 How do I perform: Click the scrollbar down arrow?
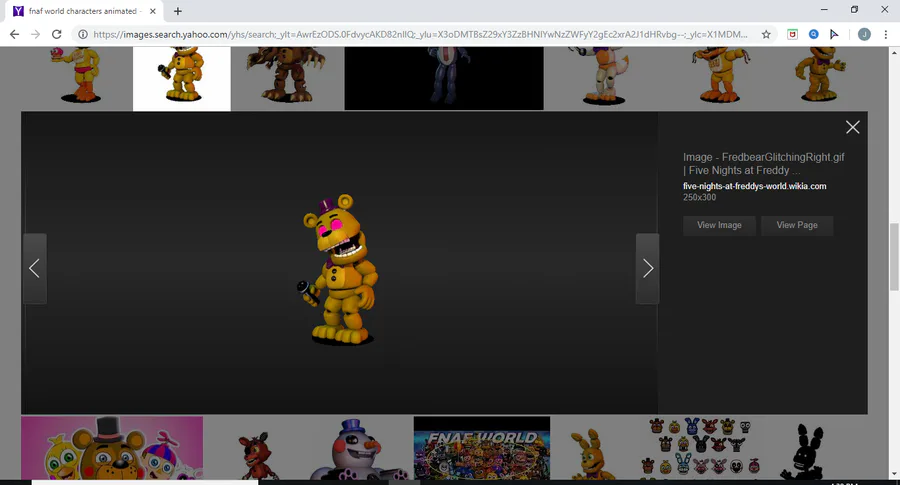(x=894, y=474)
